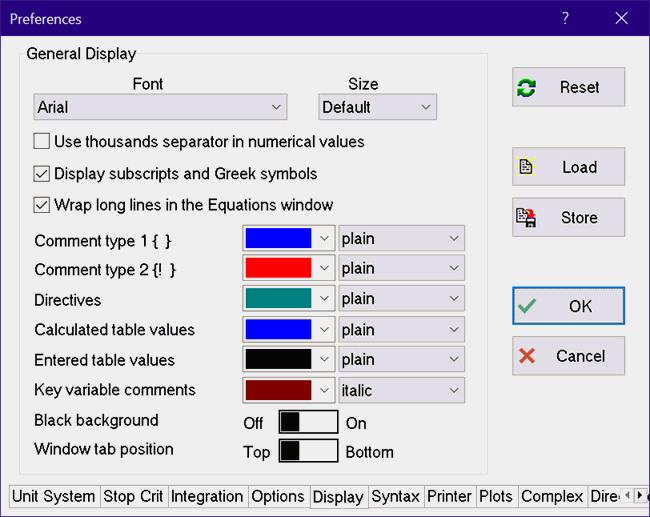This screenshot has height=517, width=650.
Task: Enable thousands separator in numerical values
Action: click(42, 142)
